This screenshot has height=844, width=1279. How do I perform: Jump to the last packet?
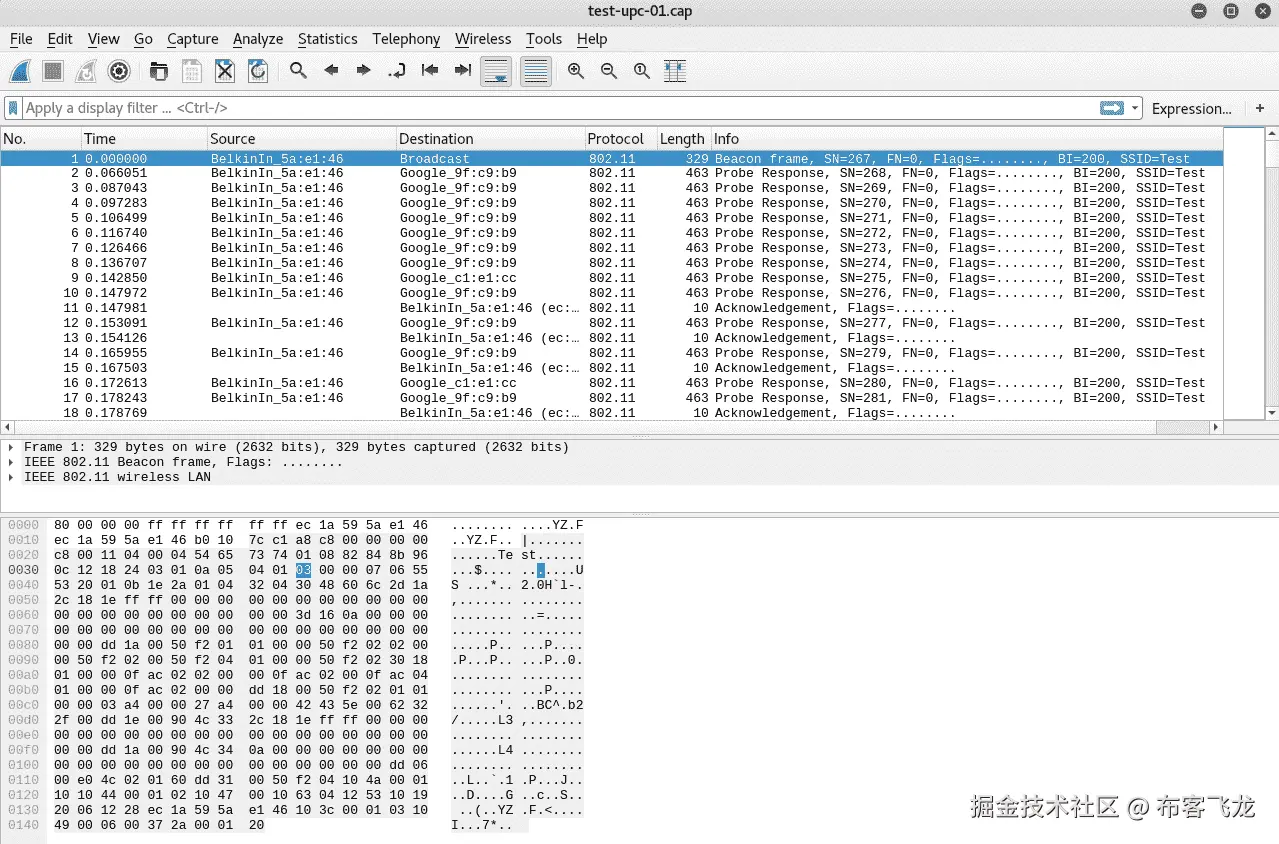[463, 71]
